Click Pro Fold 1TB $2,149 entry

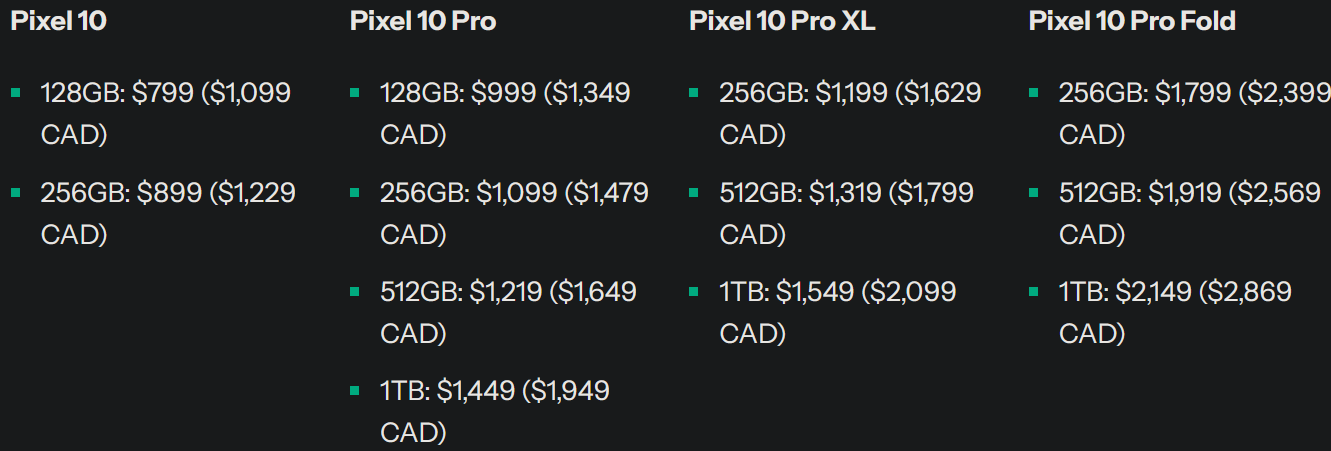[x=1176, y=312]
